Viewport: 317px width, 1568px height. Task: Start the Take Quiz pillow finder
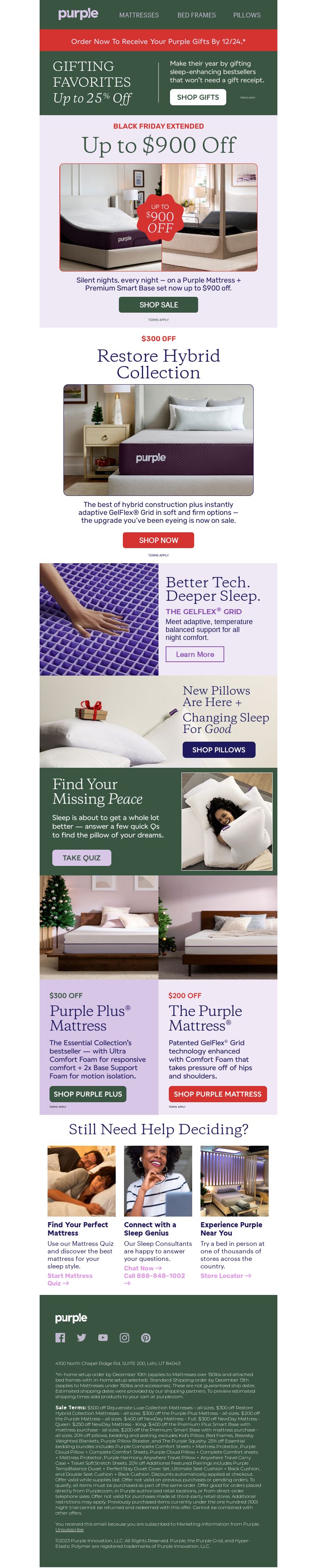[82, 857]
